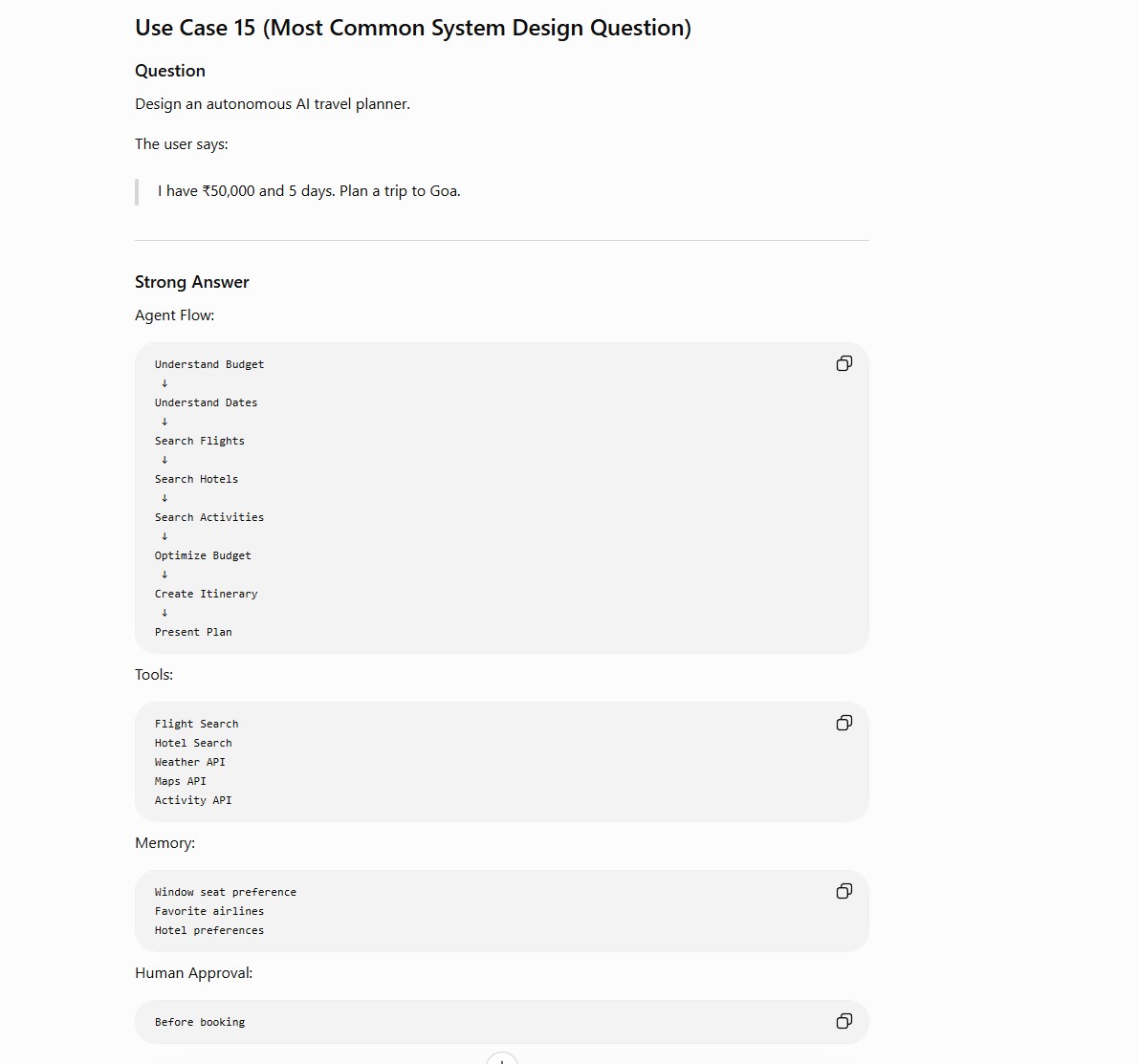The image size is (1139, 1064).
Task: Click the 'Use Case 15' main heading
Action: coord(412,28)
